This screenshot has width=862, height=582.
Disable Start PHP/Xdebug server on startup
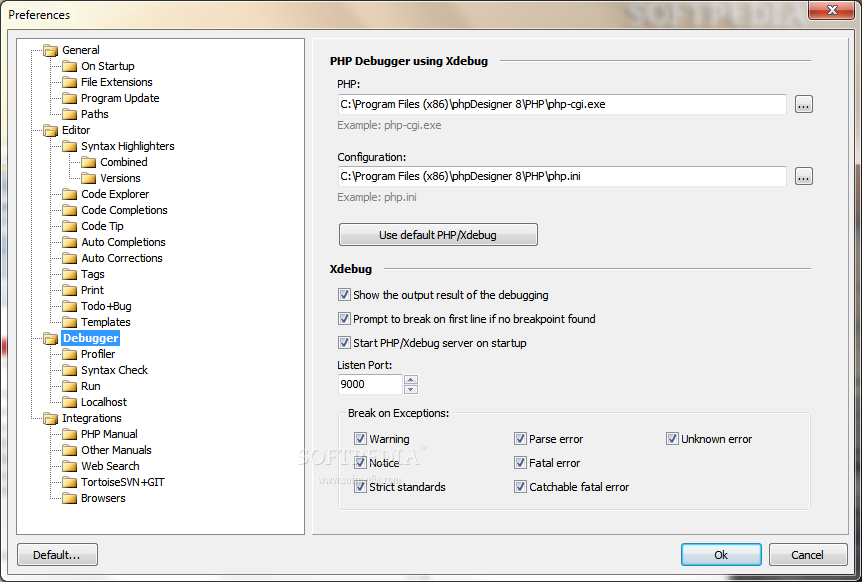[344, 343]
